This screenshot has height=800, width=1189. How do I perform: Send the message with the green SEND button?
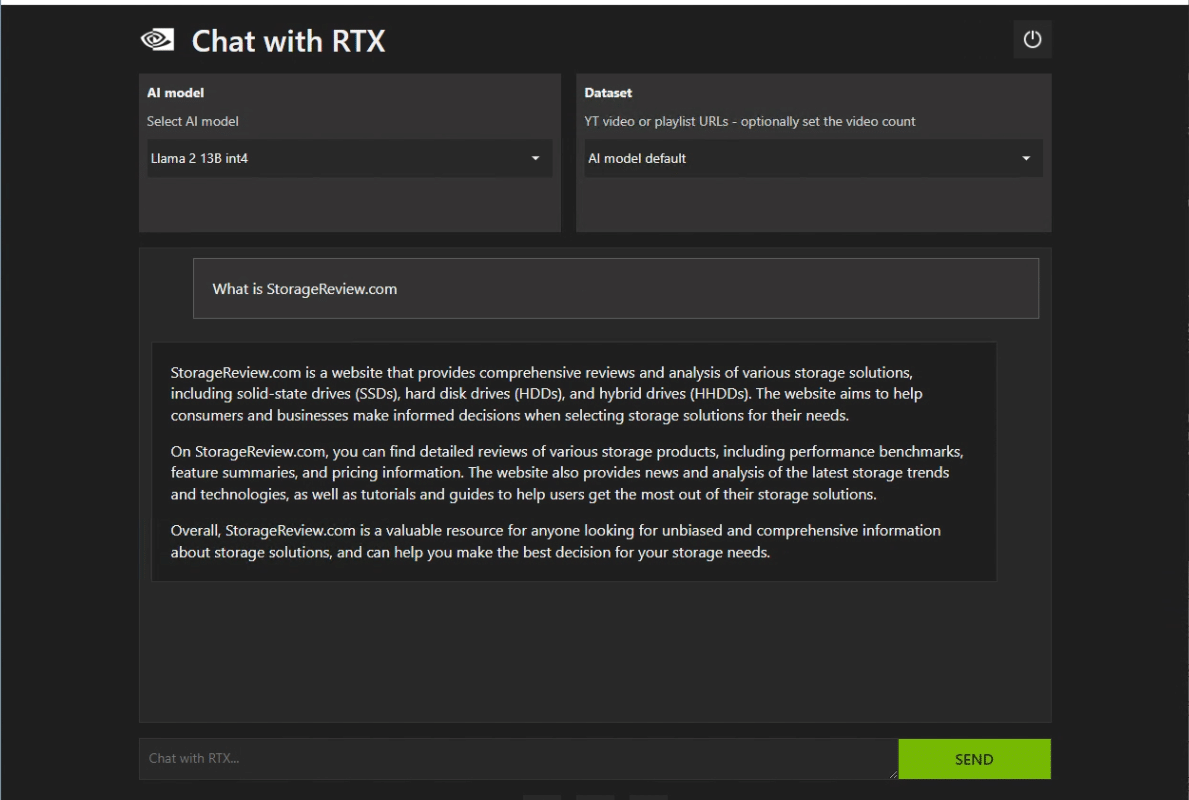974,759
